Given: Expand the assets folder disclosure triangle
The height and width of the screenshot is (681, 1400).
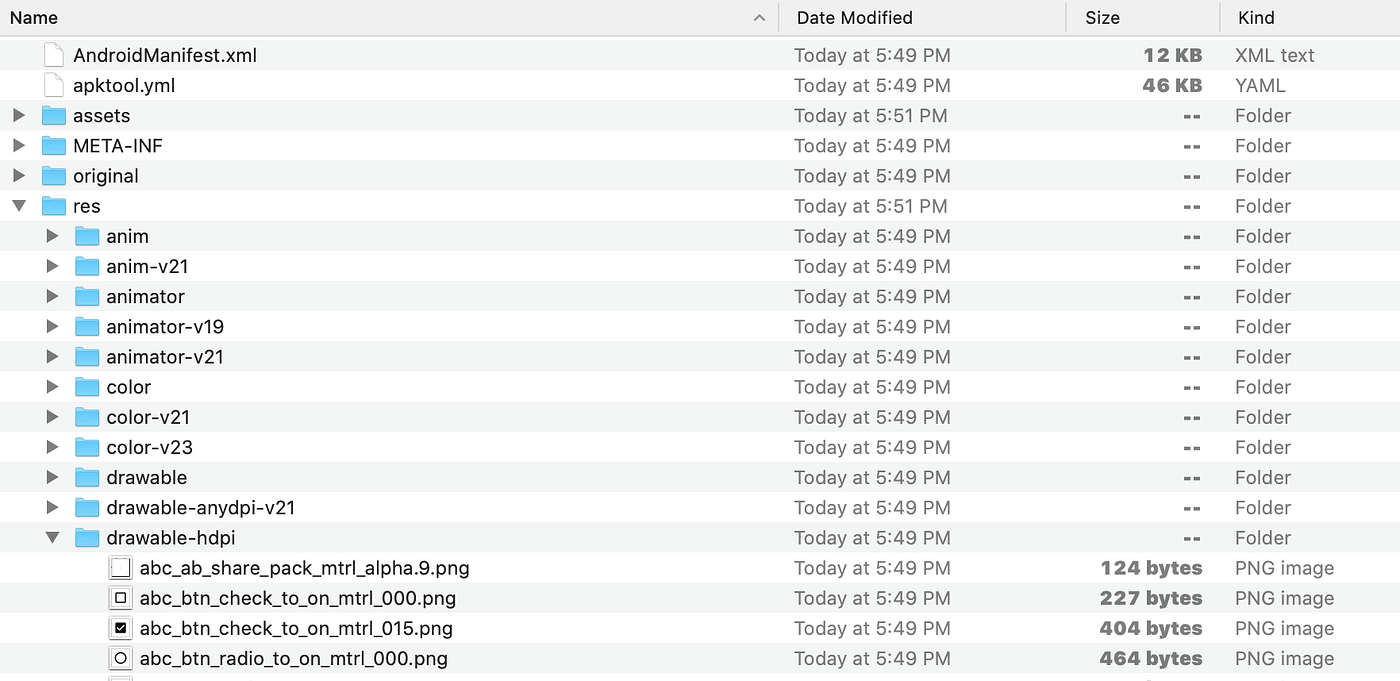Looking at the screenshot, I should point(19,115).
